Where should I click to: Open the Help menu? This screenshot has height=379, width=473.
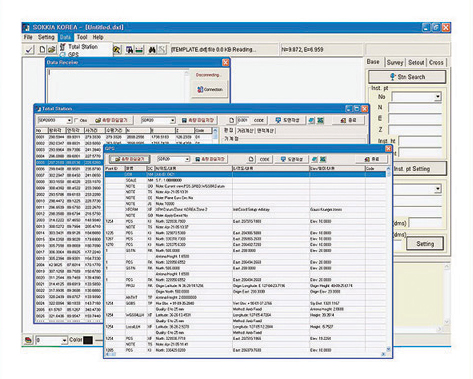click(x=98, y=37)
